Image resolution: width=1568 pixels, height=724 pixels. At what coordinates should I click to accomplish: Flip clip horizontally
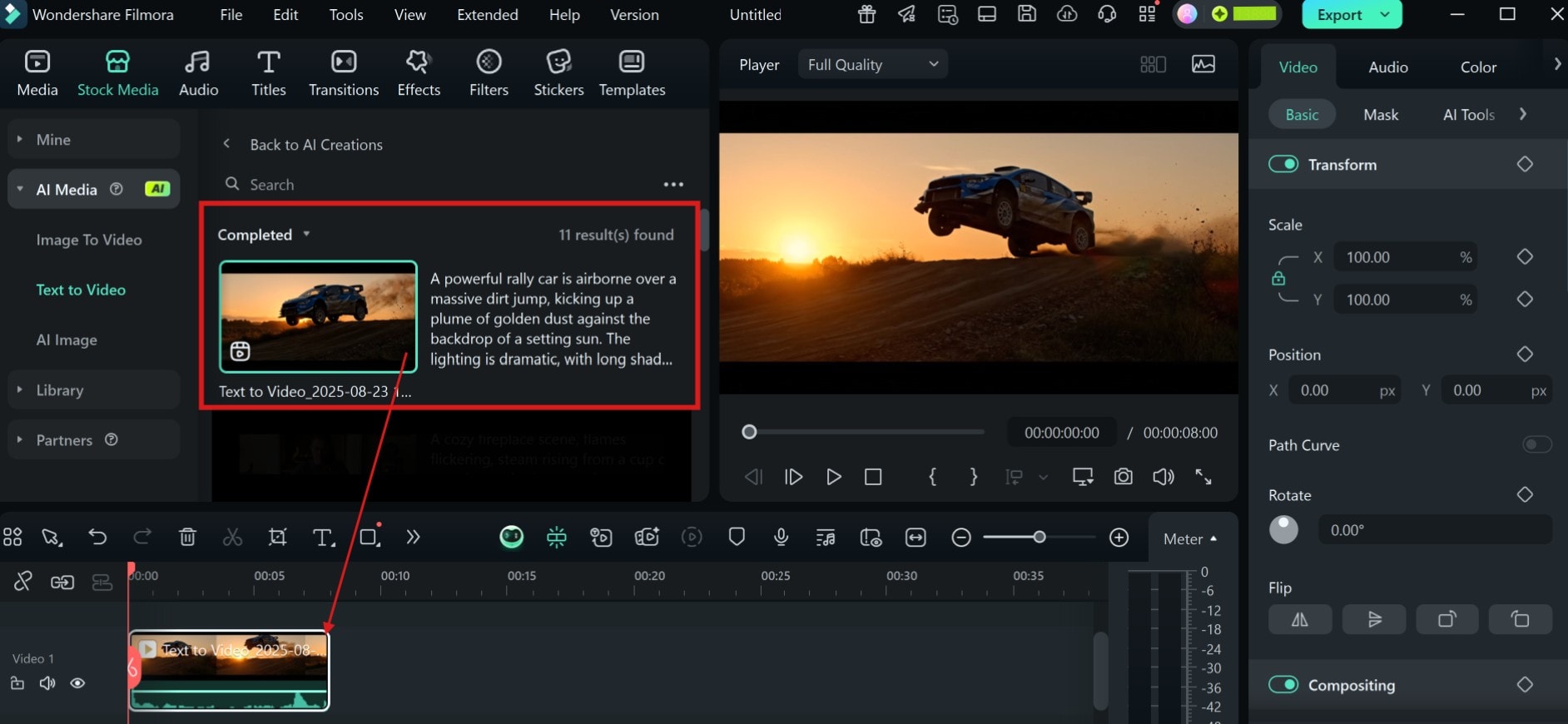tap(1300, 619)
